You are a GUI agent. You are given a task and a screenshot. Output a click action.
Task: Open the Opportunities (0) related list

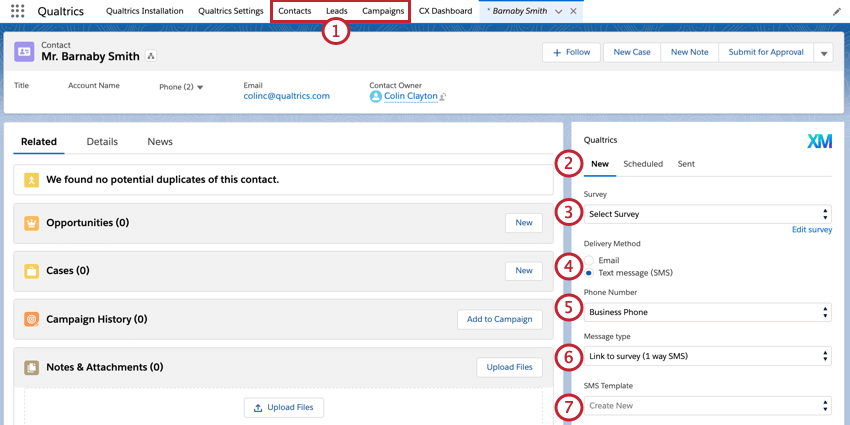click(x=88, y=223)
